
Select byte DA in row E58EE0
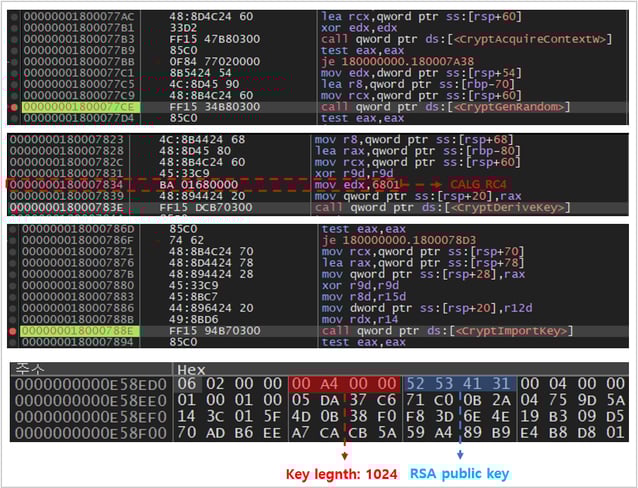330,401
